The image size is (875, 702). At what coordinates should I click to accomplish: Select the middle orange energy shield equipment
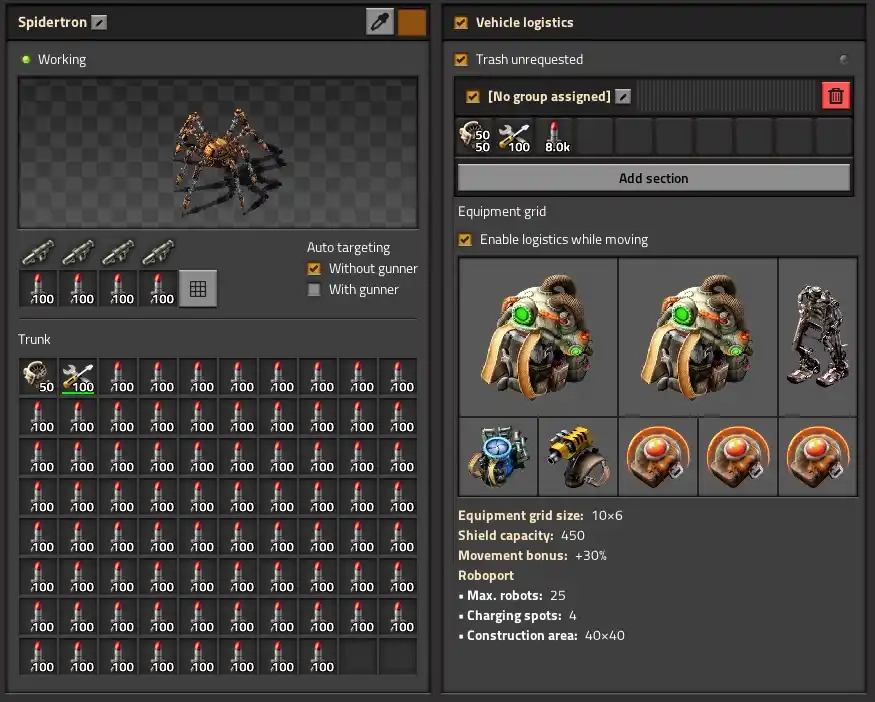click(x=738, y=456)
